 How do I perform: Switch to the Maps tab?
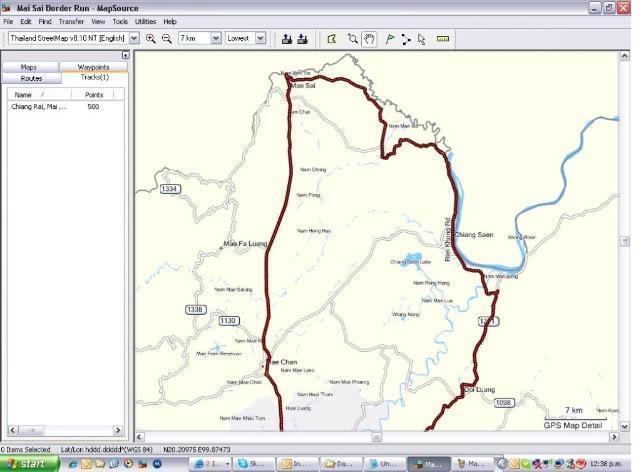tap(30, 67)
